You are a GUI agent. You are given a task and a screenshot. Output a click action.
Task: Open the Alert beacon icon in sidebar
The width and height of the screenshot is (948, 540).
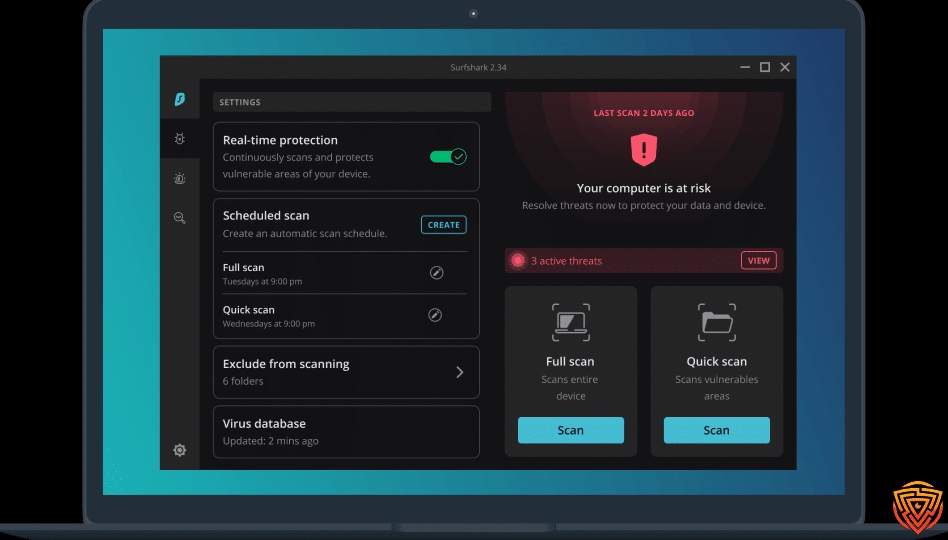click(x=180, y=178)
